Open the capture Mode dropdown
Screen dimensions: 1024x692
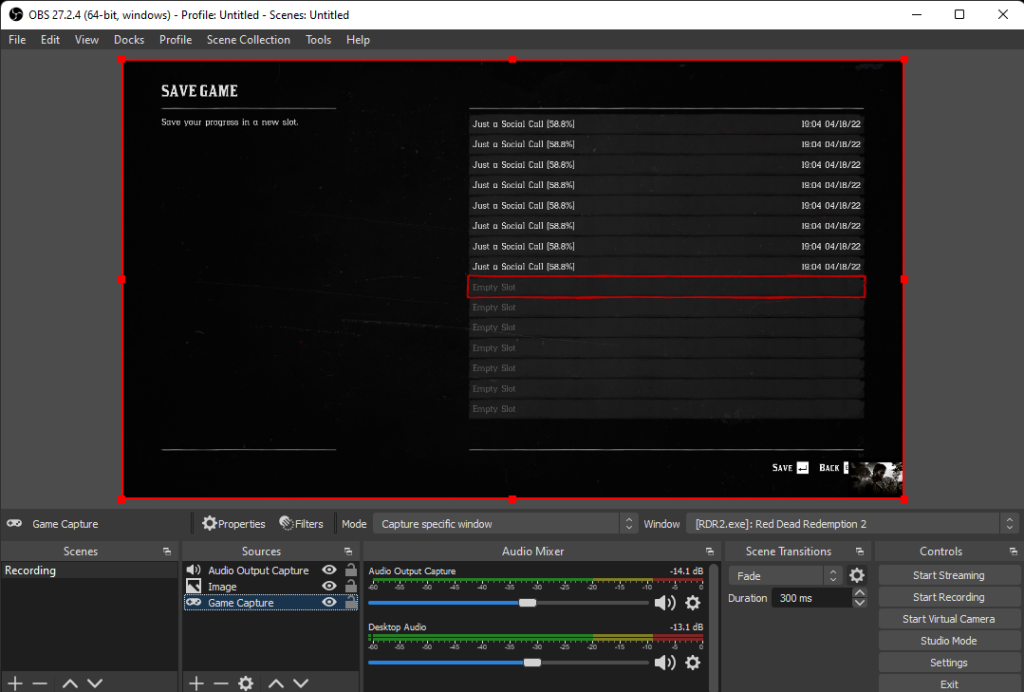point(505,524)
